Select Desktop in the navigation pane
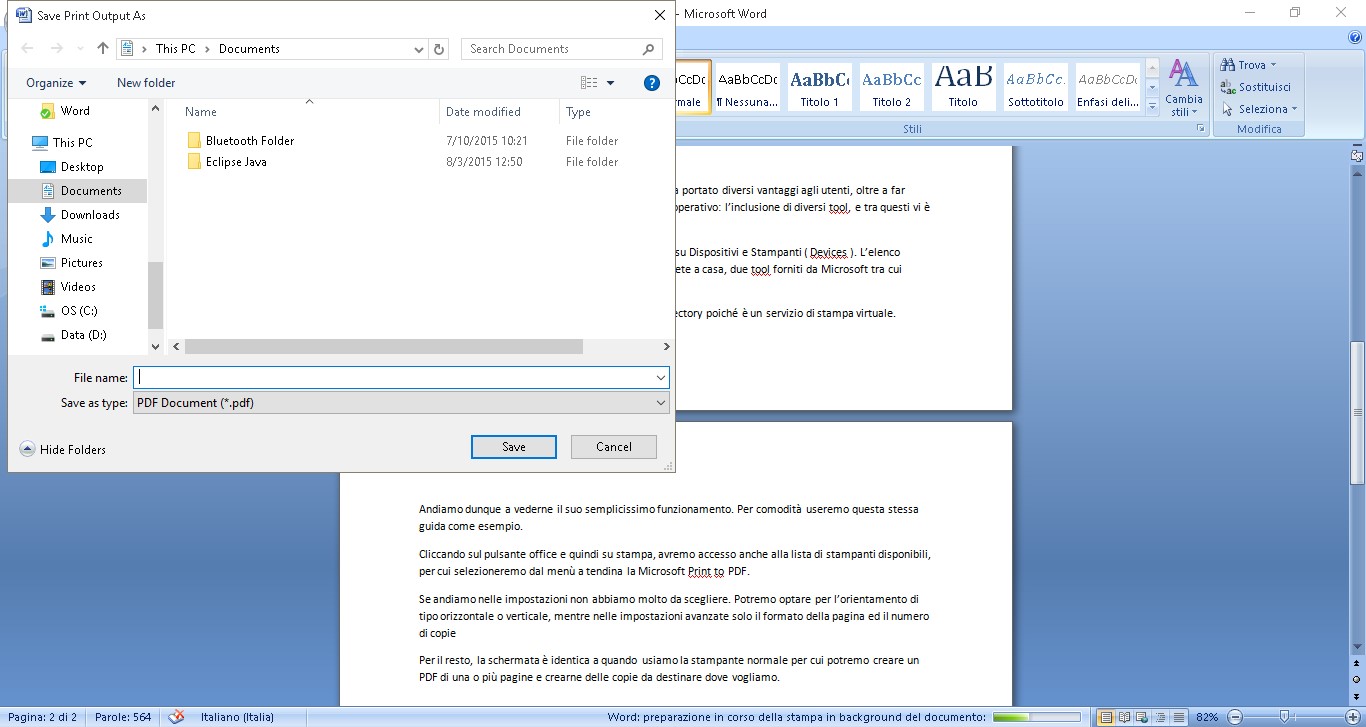The image size is (1366, 727). point(82,167)
